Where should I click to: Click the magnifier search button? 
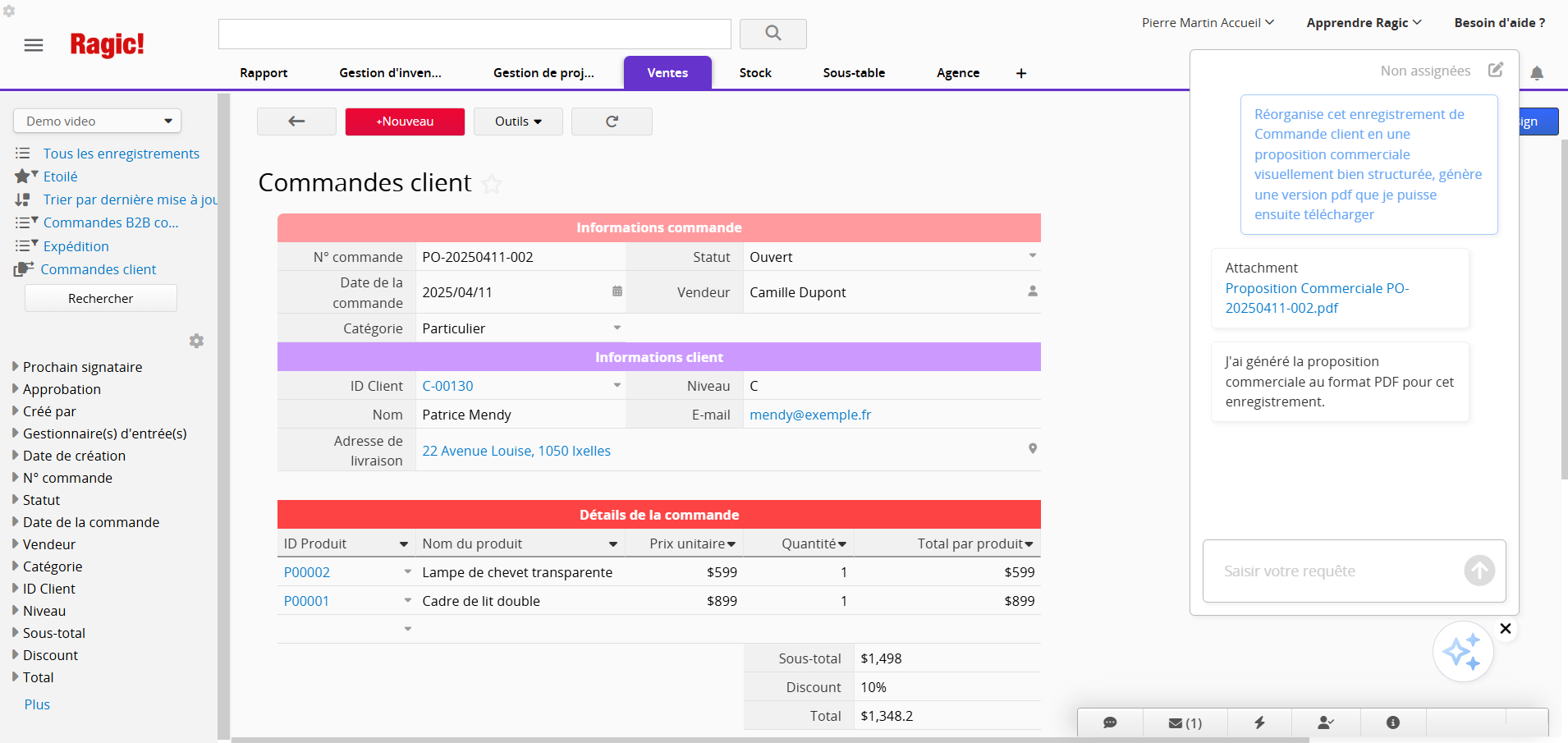point(773,34)
